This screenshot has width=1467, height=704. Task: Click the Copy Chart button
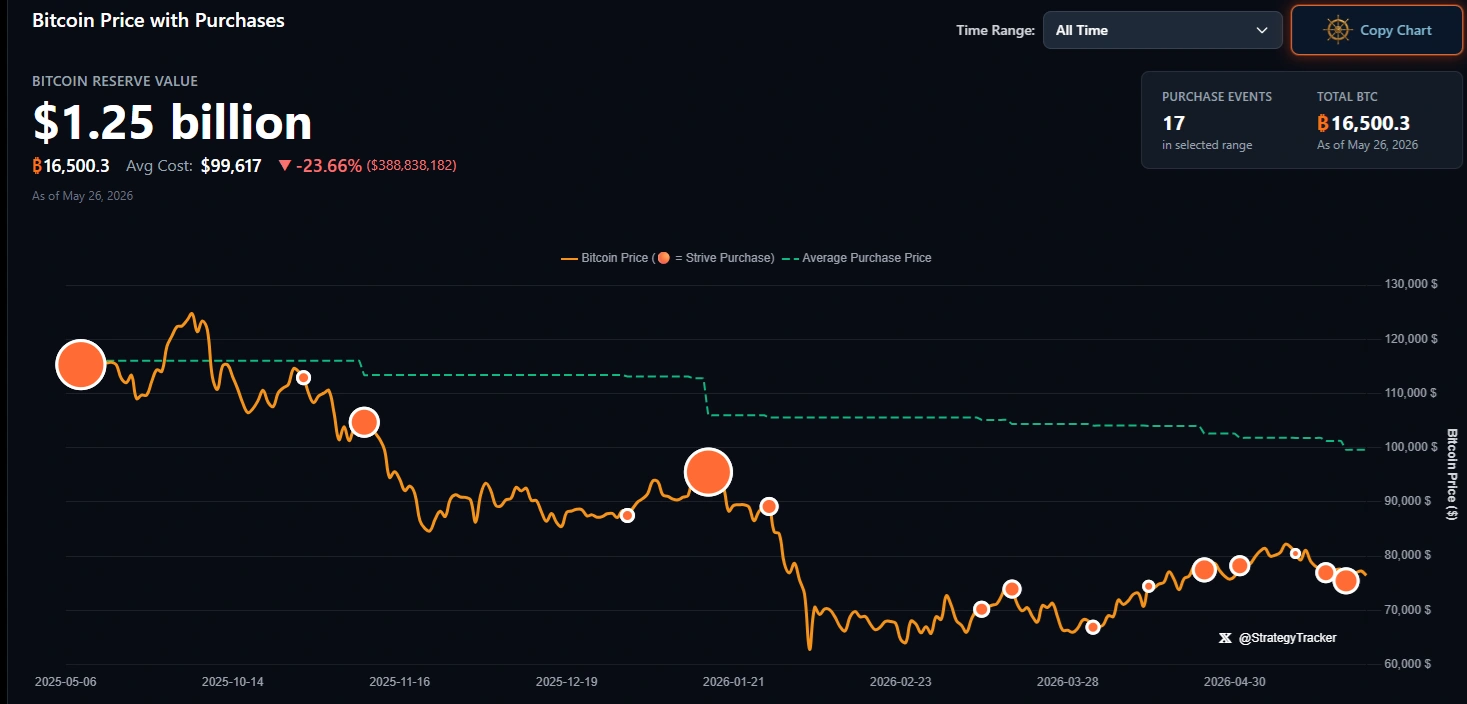pos(1378,30)
